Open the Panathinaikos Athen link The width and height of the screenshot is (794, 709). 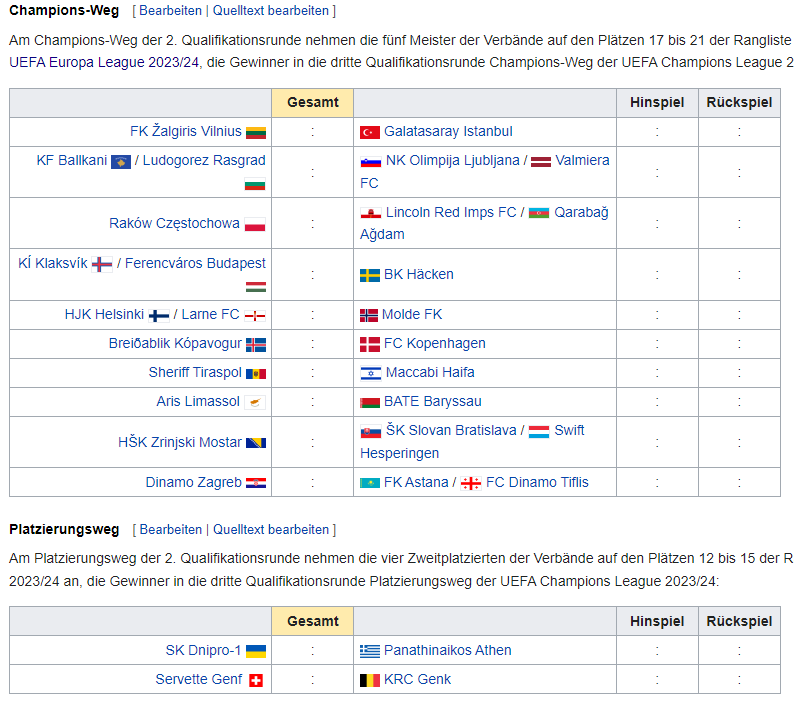[448, 650]
